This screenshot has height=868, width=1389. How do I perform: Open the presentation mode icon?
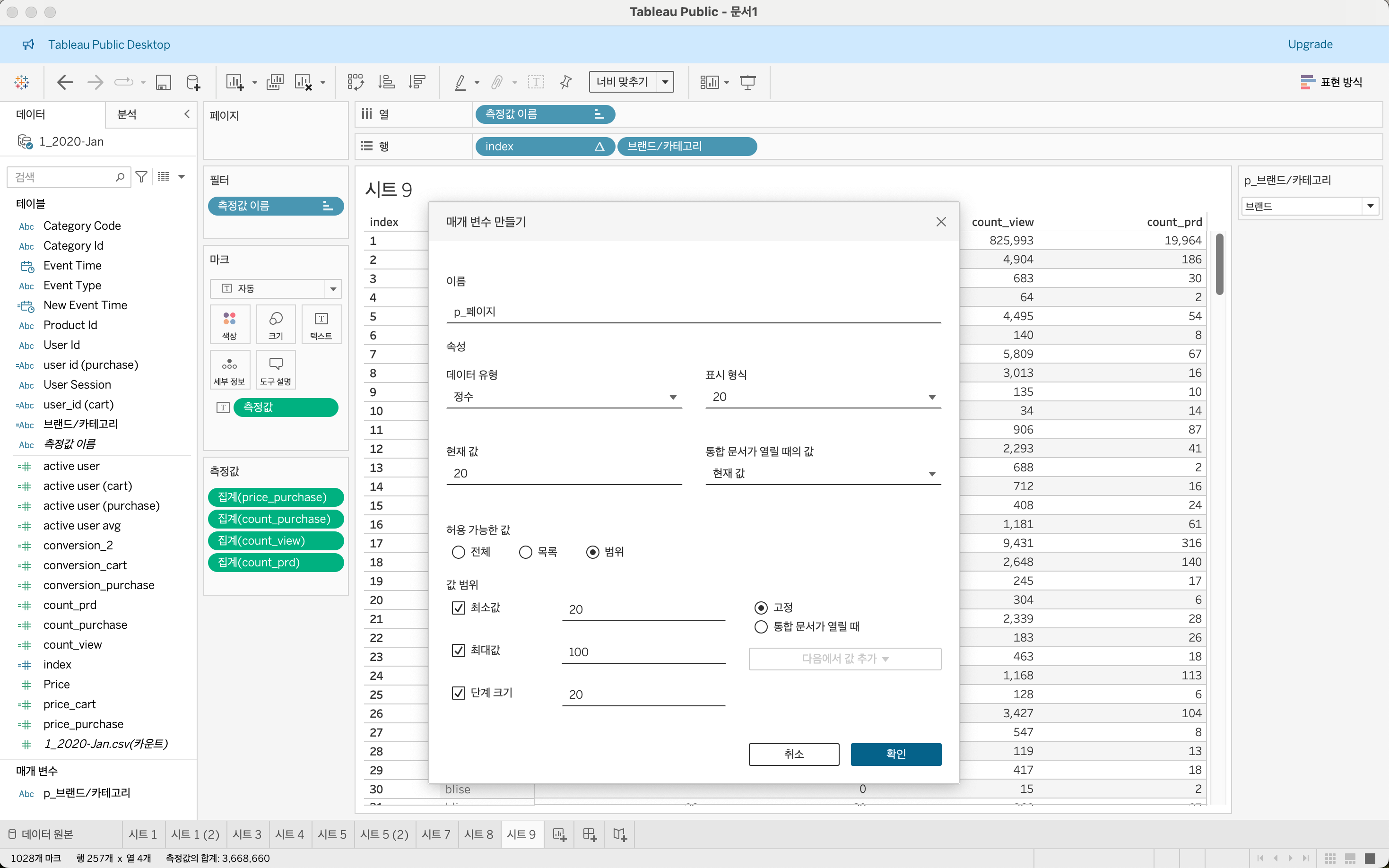[747, 82]
